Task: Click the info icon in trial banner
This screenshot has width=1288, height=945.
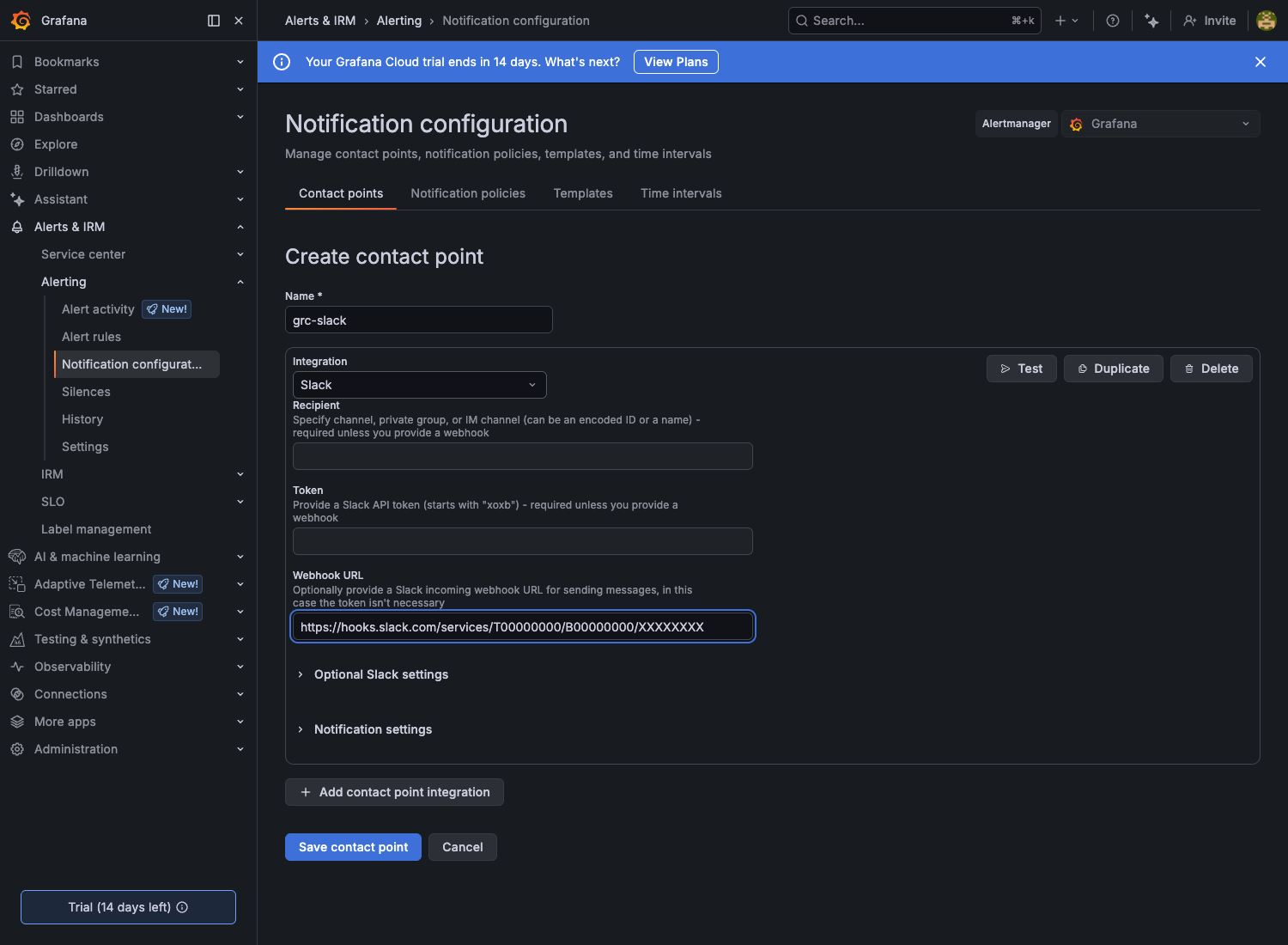Action: [x=282, y=62]
